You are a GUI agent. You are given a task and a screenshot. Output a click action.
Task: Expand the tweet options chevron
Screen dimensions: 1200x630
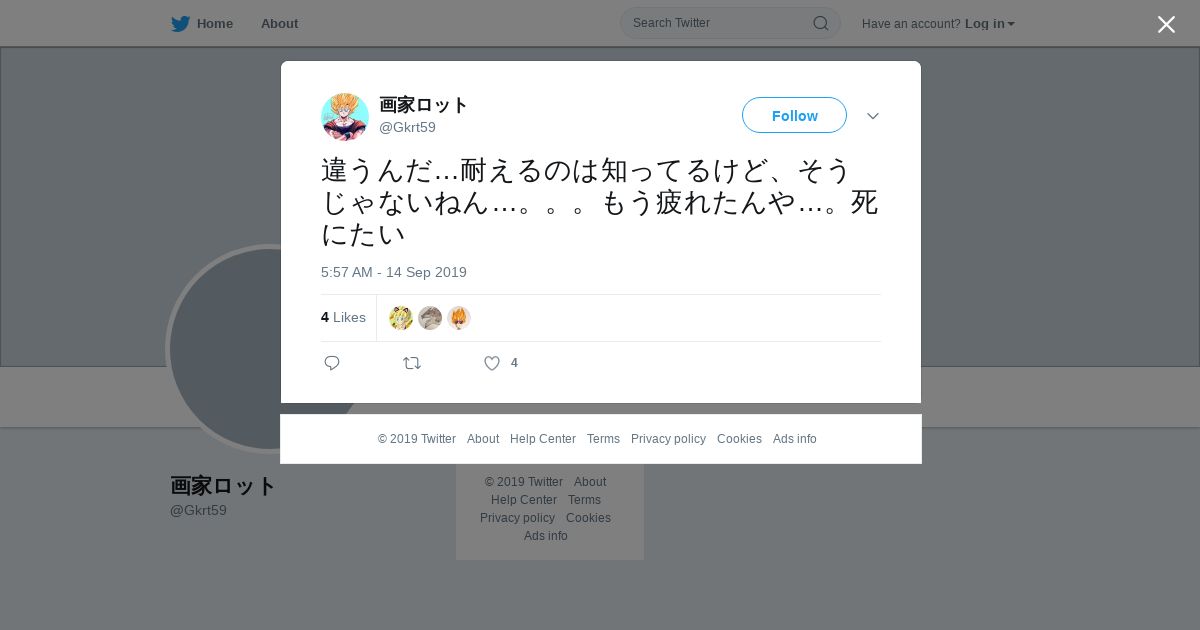[x=873, y=116]
